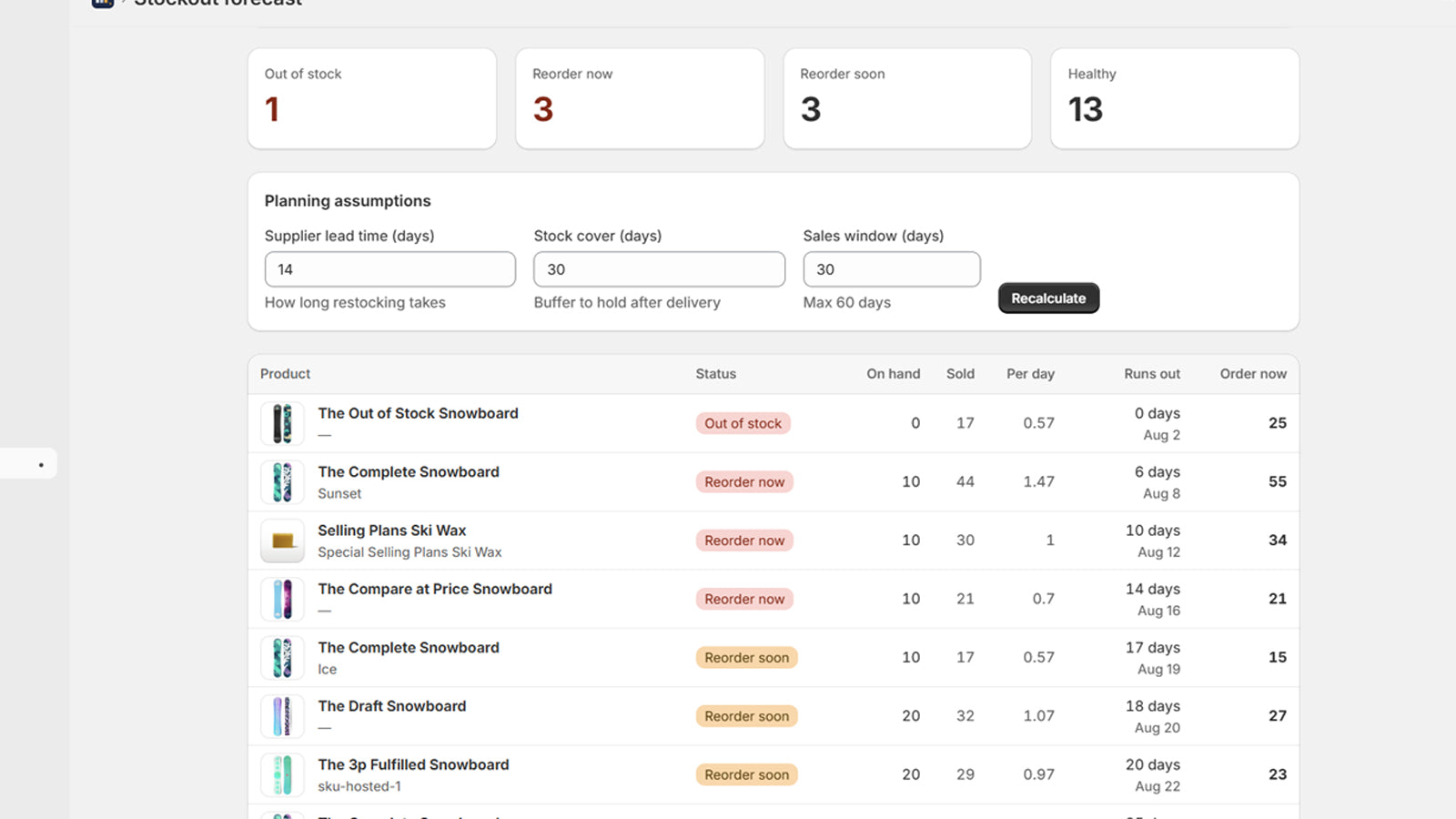
Task: Click the Order now value 34
Action: 1278,541
